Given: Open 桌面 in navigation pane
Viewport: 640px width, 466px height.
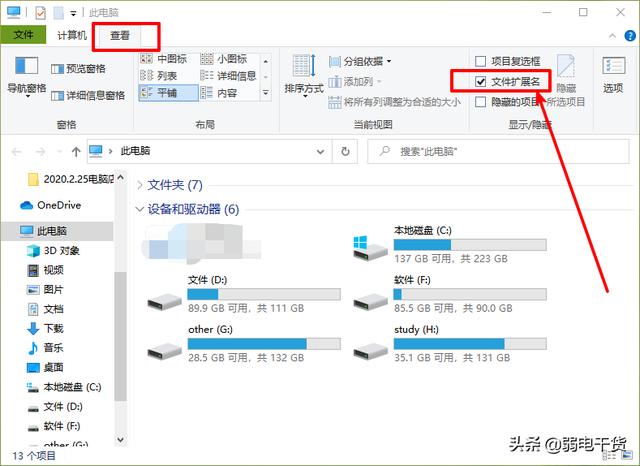Looking at the screenshot, I should 46,367.
